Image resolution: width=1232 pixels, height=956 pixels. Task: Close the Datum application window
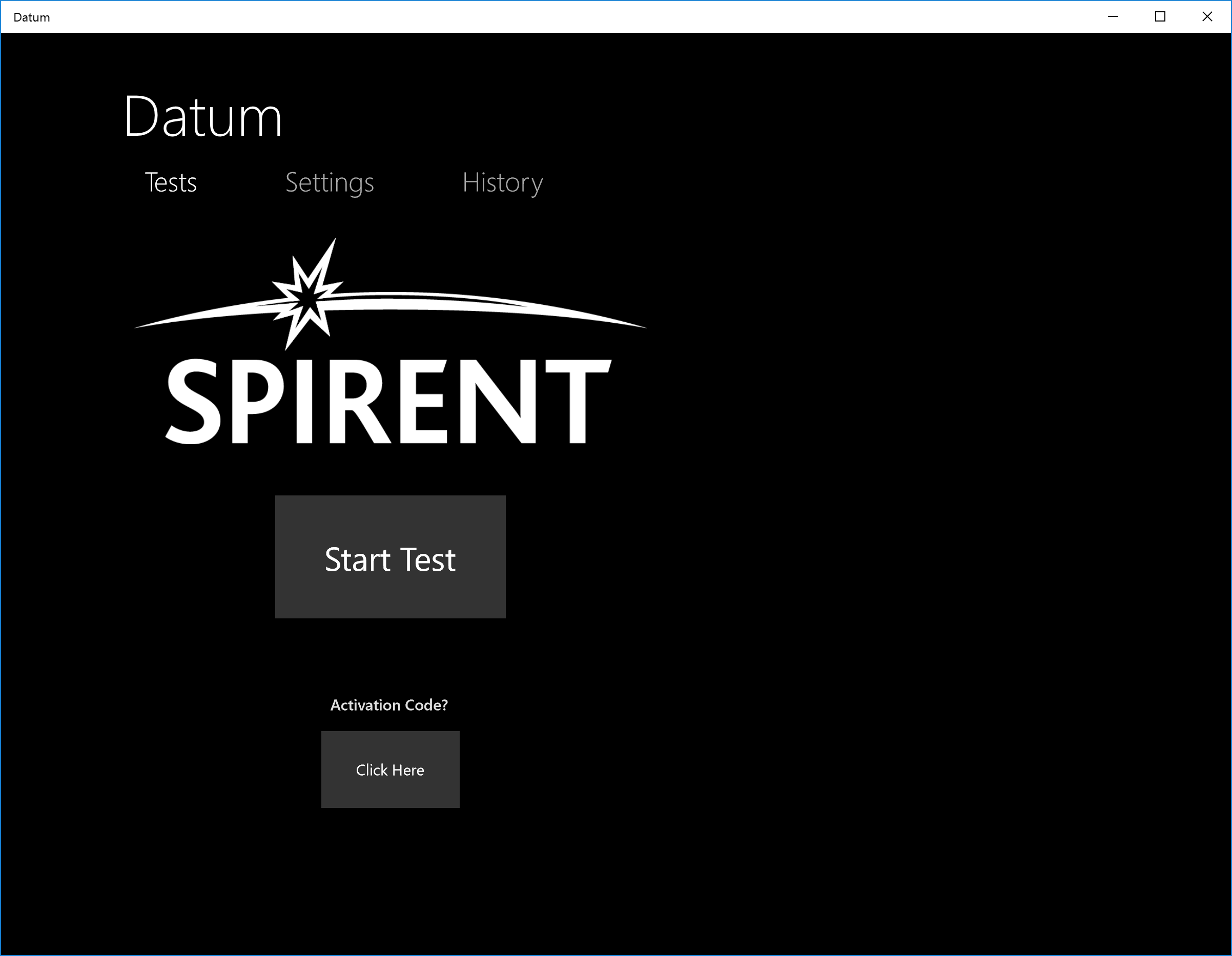tap(1206, 17)
